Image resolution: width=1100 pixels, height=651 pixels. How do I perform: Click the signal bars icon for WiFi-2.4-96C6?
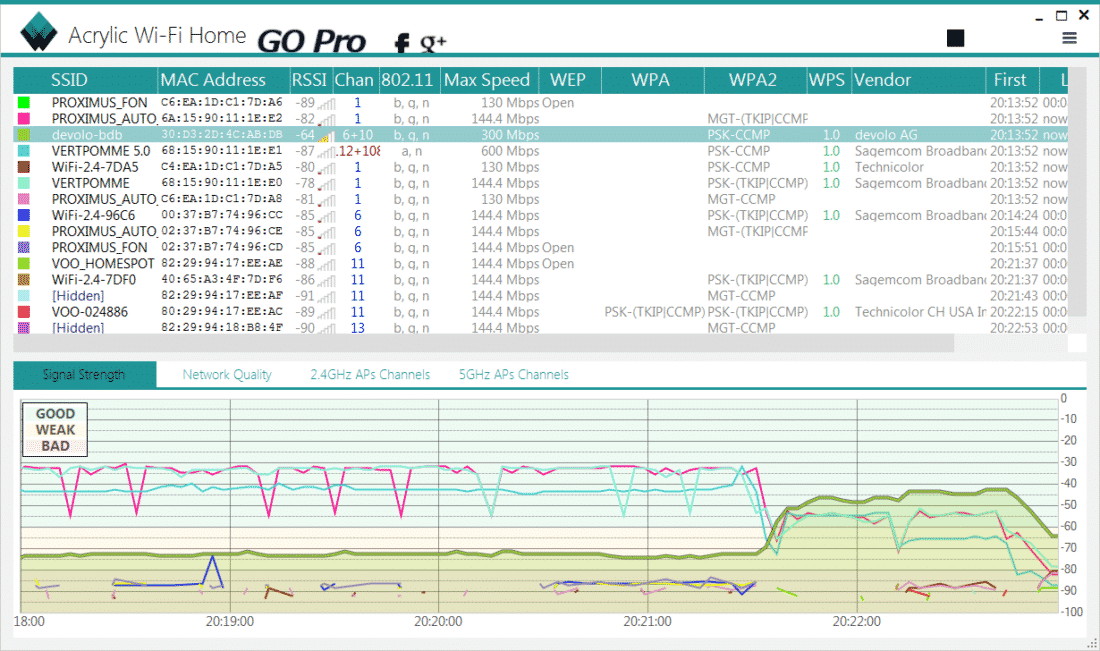[326, 216]
